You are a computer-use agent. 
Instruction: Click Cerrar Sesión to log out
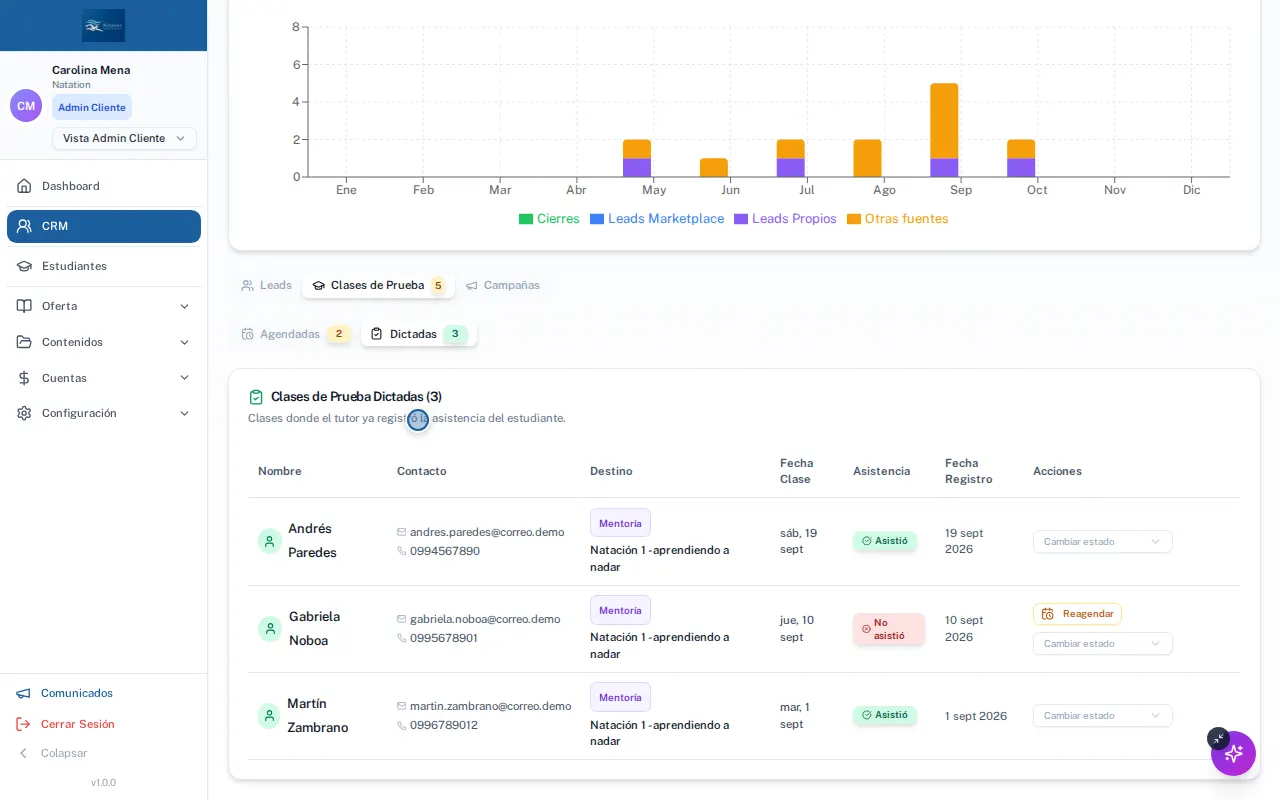pyautogui.click(x=66, y=724)
